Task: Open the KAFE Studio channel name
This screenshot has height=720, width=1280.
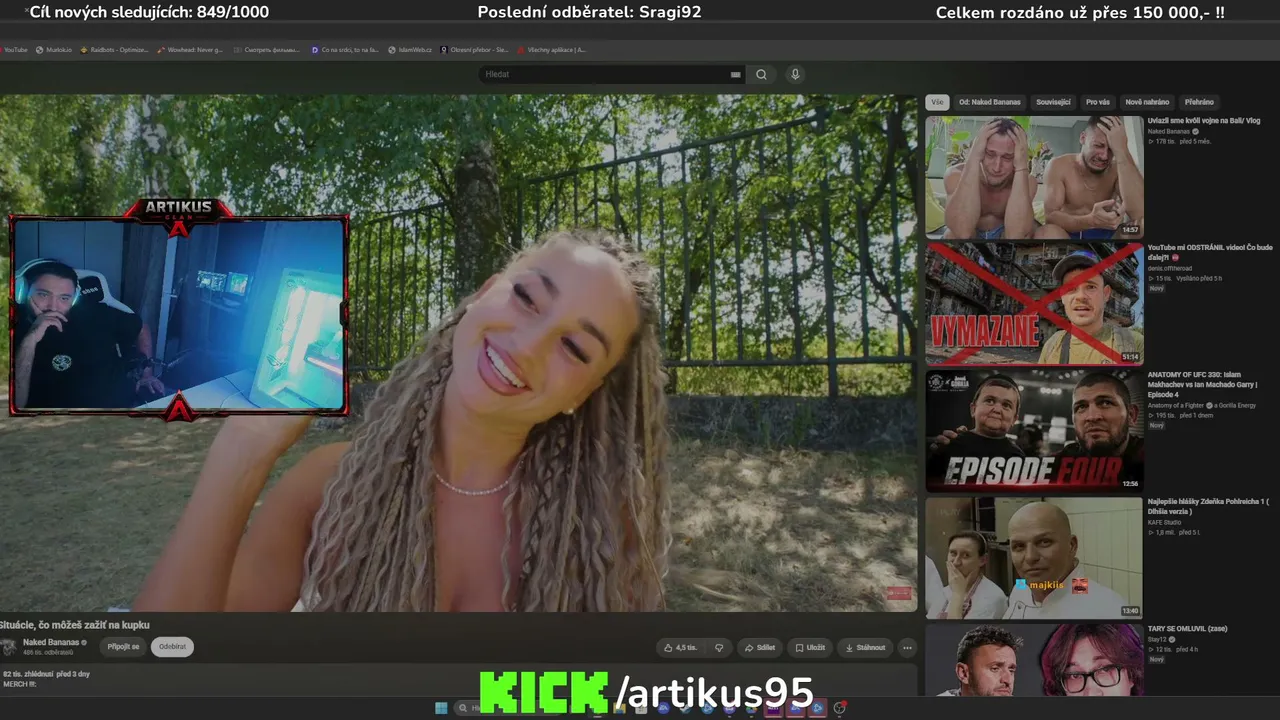Action: 1164,522
